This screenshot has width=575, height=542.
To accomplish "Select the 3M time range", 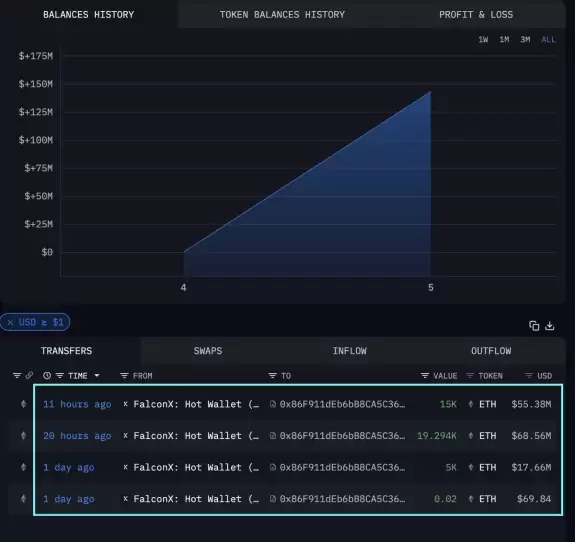I will click(x=525, y=40).
